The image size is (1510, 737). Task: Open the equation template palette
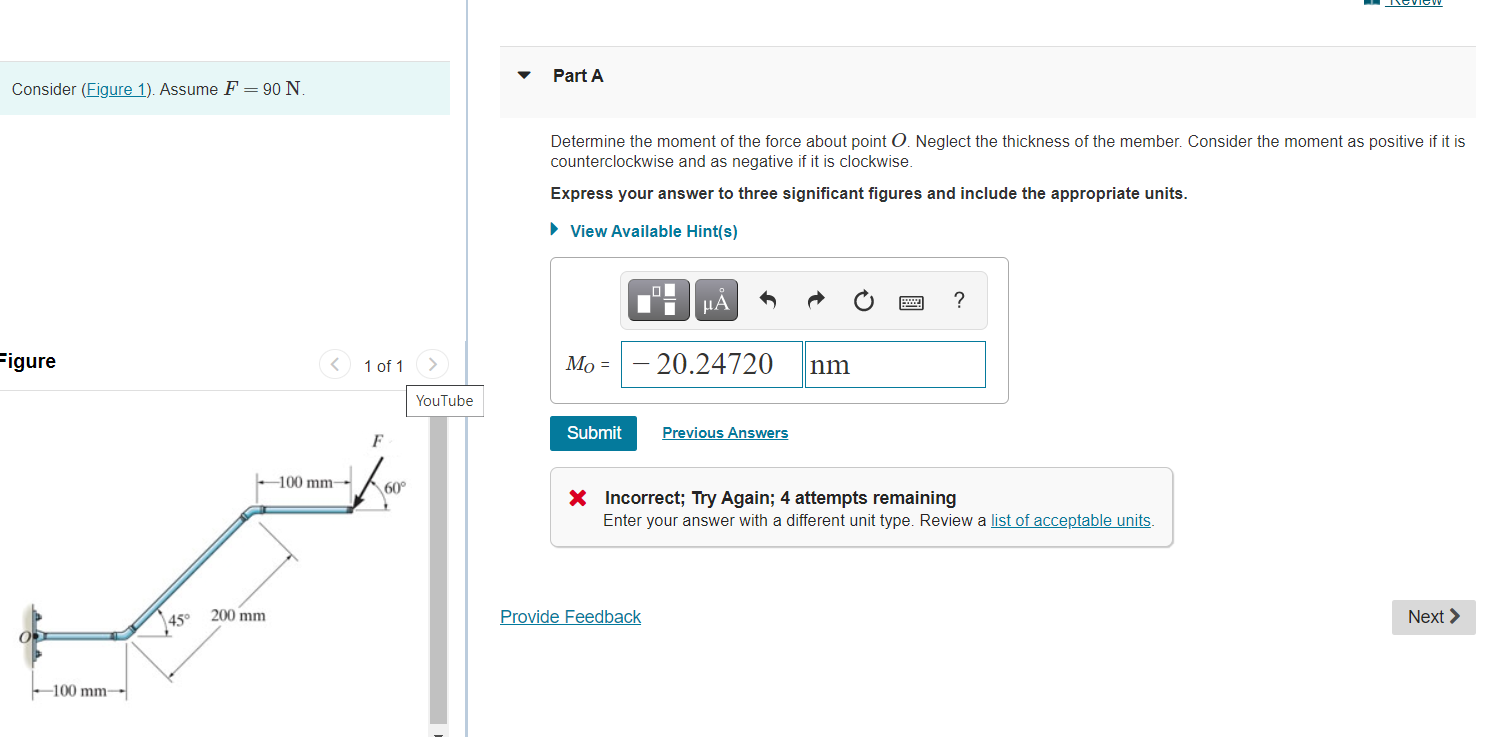click(657, 299)
